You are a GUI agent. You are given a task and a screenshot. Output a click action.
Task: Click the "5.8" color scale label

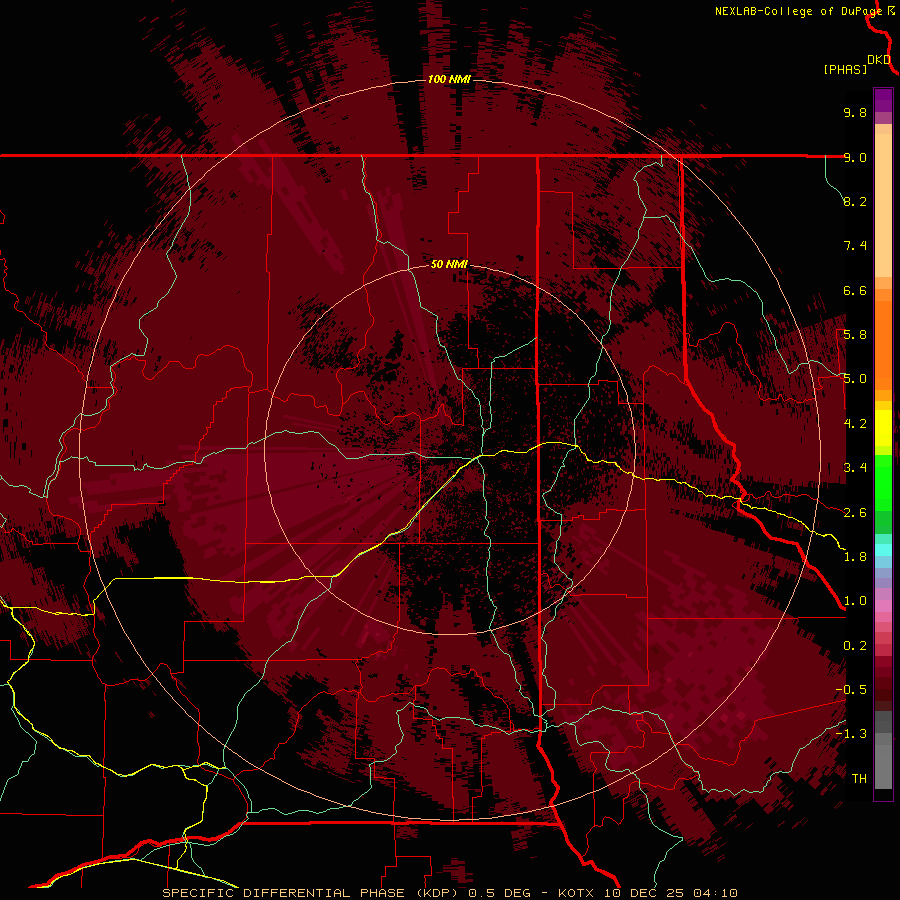pos(855,335)
